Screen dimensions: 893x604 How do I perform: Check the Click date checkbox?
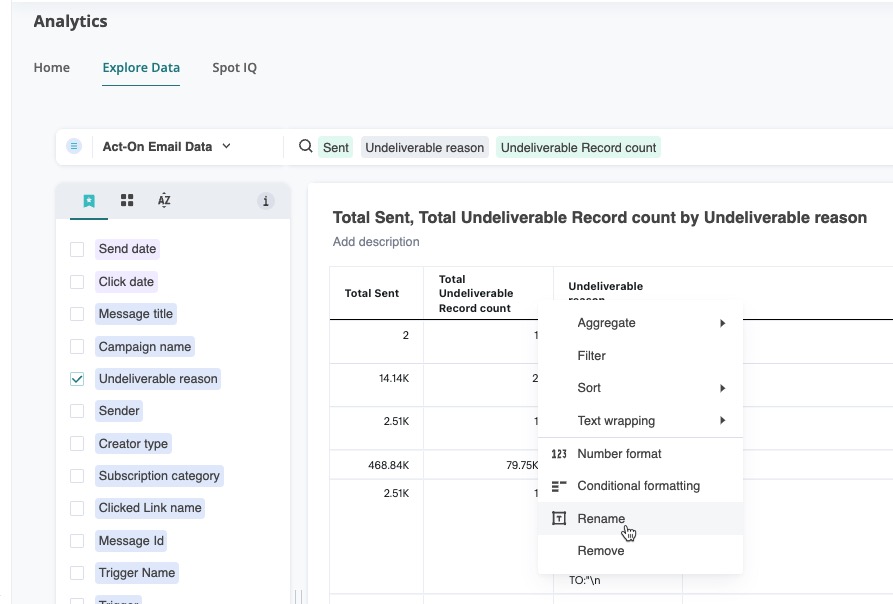click(77, 282)
